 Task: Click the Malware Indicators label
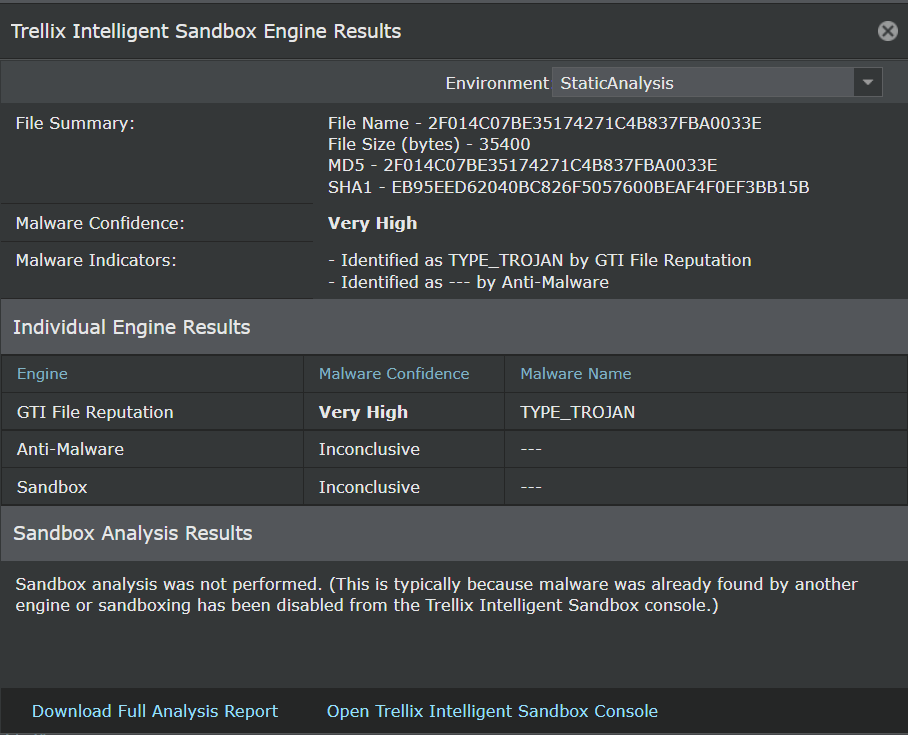(96, 260)
